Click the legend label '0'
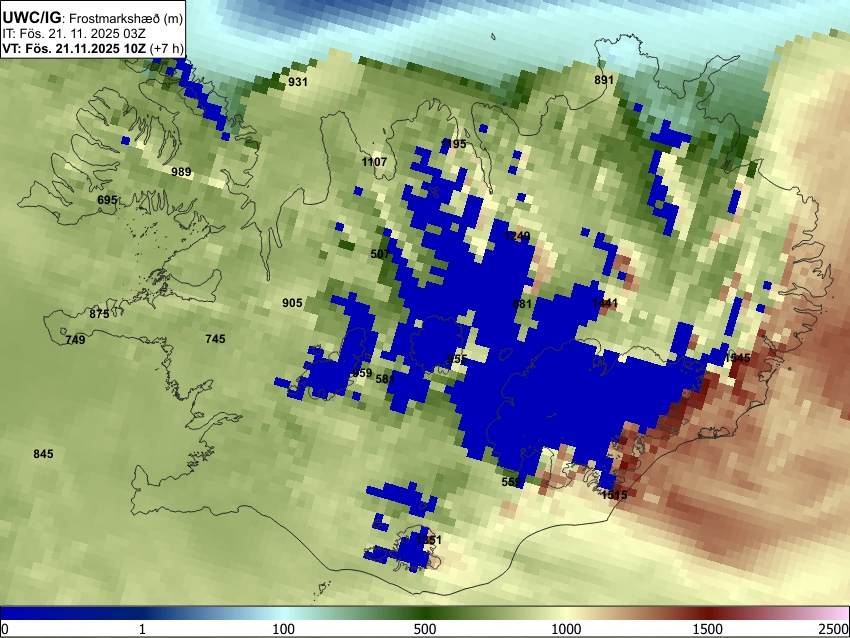The height and width of the screenshot is (638, 850). (5, 629)
